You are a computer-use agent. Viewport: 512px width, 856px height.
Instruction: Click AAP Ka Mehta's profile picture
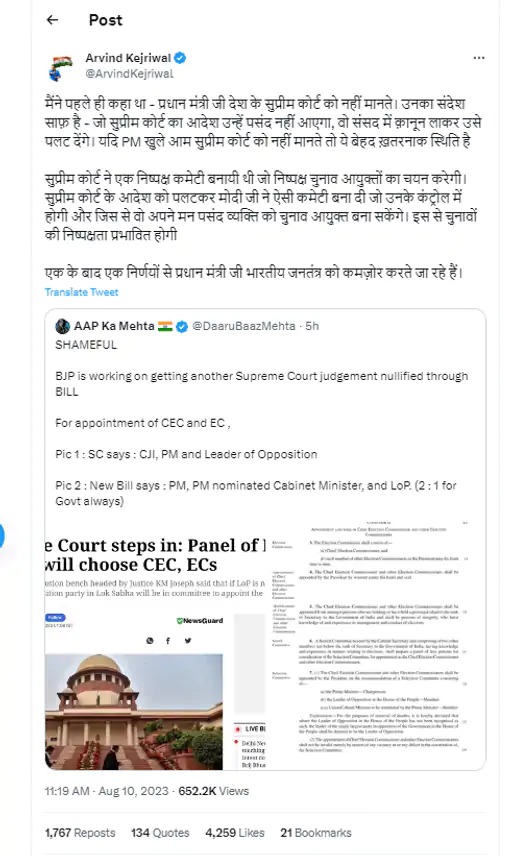(x=62, y=326)
